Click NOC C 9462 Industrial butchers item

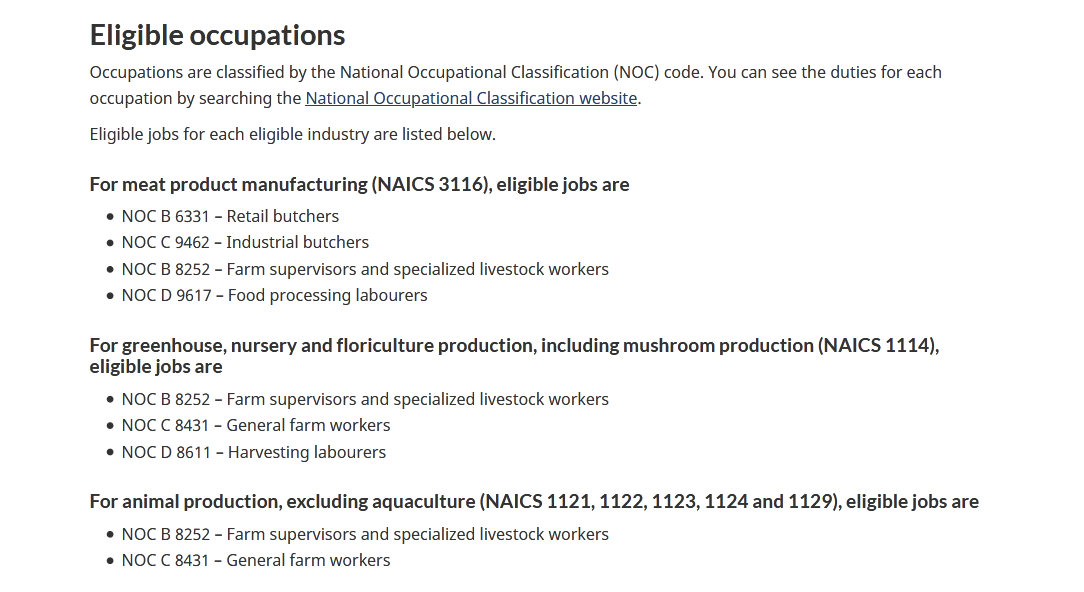245,243
